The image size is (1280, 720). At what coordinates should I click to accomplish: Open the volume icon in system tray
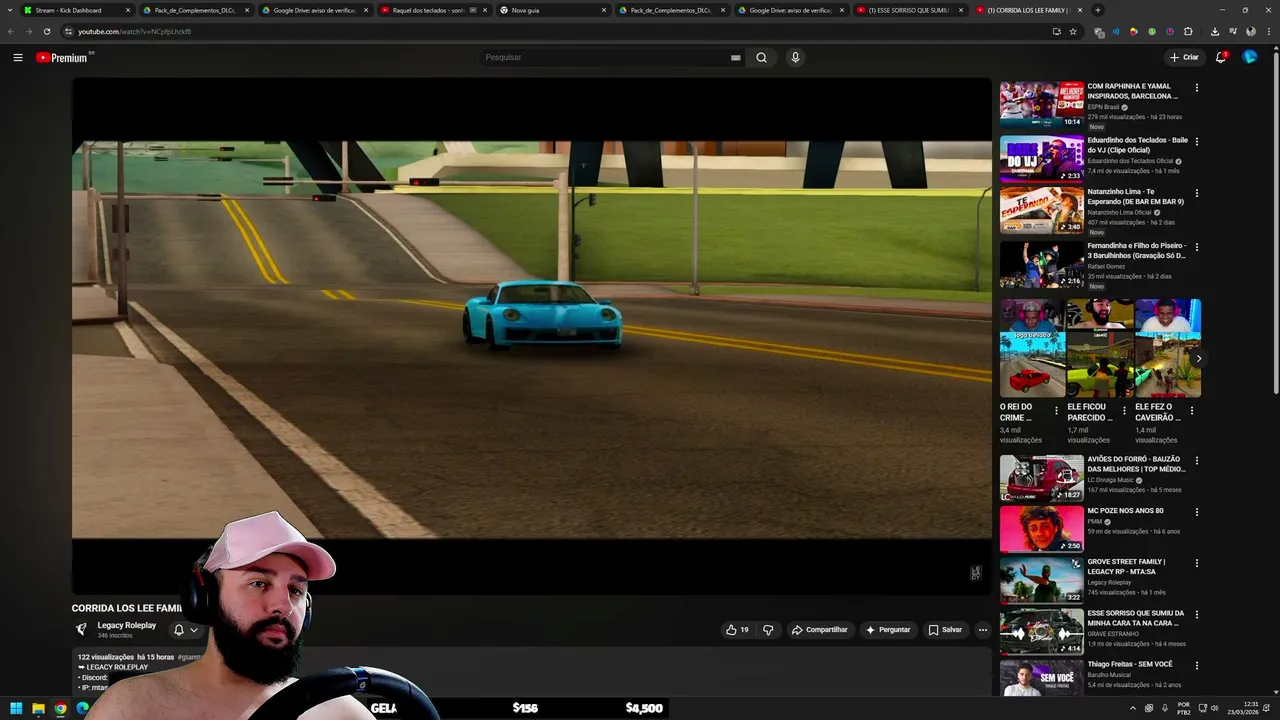(1215, 708)
